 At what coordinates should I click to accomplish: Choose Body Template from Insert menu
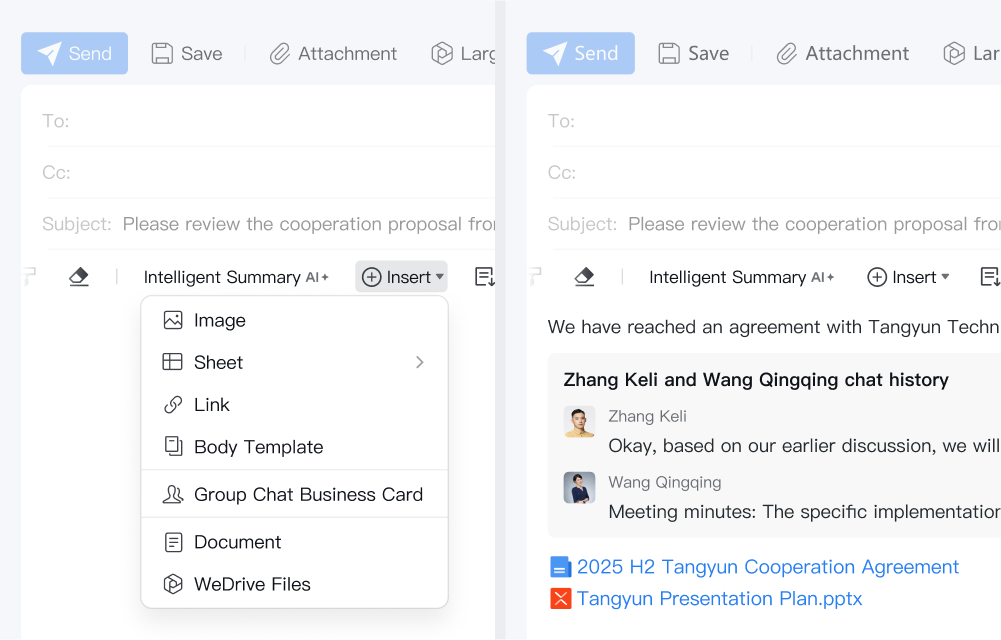pyautogui.click(x=258, y=447)
